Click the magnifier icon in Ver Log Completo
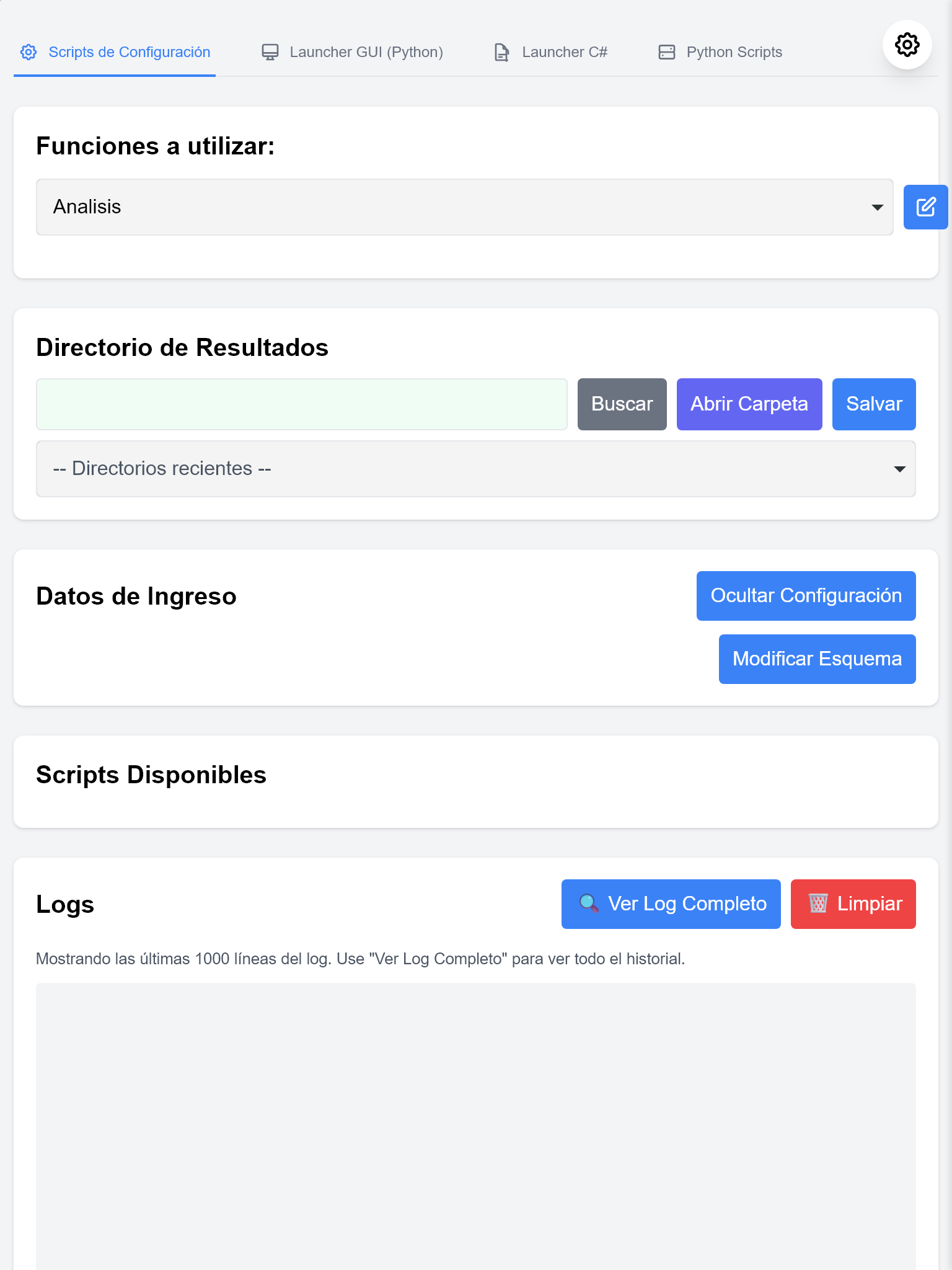952x1270 pixels. [589, 904]
